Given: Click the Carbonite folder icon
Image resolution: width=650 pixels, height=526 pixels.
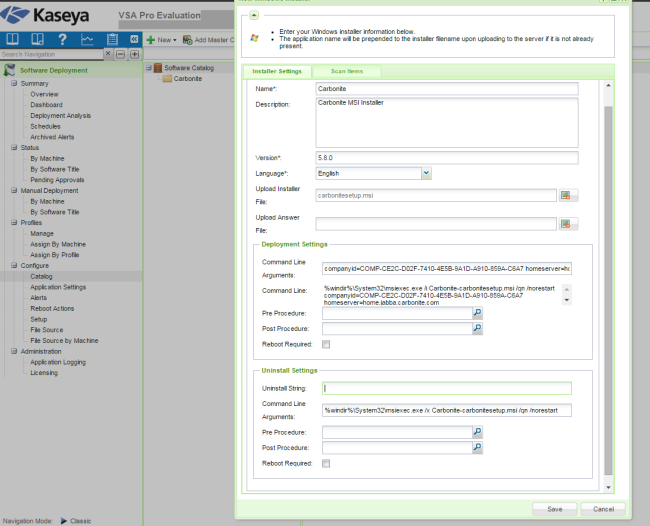Looking at the screenshot, I should point(167,78).
